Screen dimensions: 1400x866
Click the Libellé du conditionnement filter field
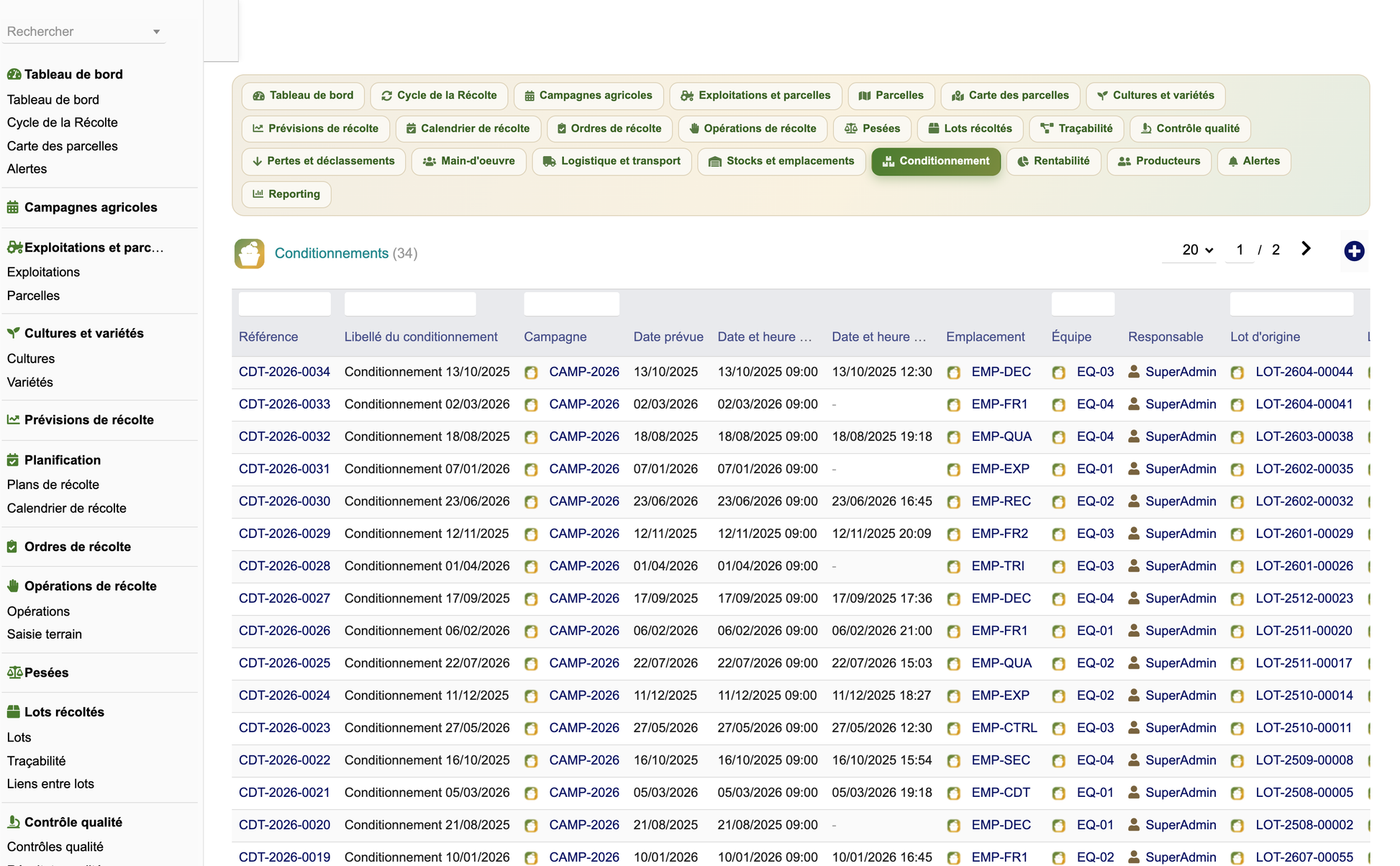410,304
